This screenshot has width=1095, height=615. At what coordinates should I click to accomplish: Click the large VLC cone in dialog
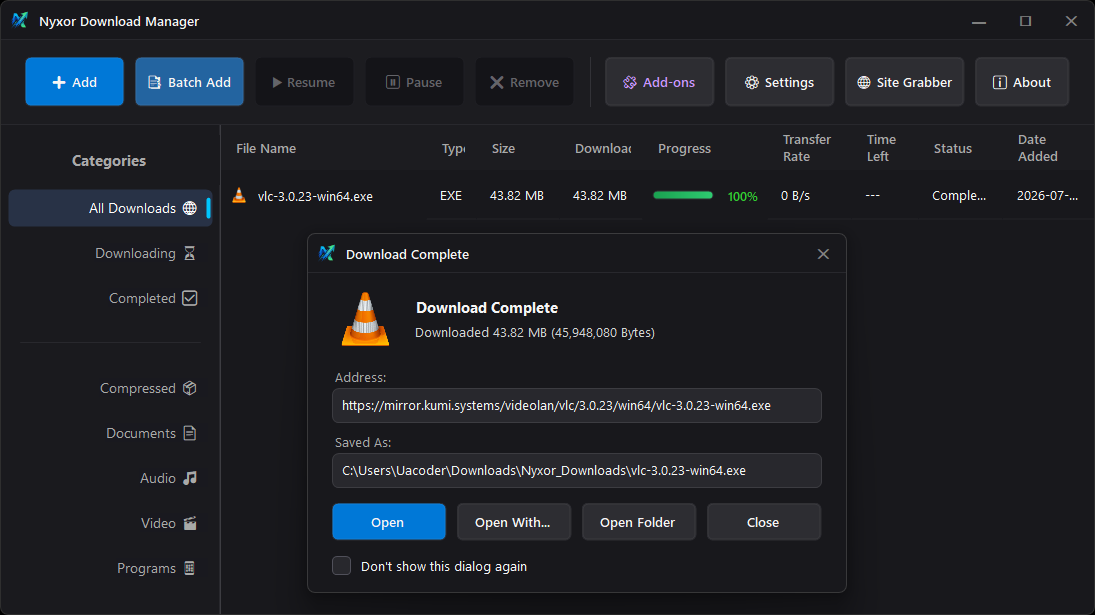pos(365,319)
